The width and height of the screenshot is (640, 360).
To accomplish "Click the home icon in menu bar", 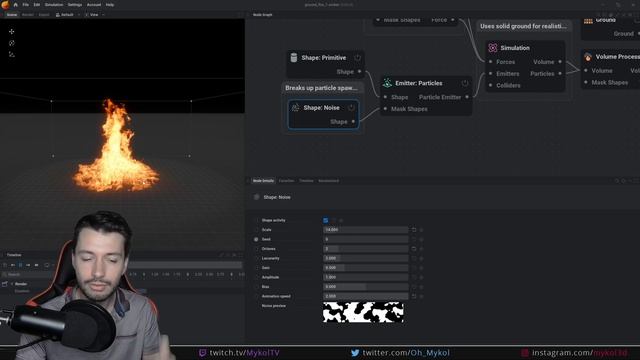I will tap(16, 5).
